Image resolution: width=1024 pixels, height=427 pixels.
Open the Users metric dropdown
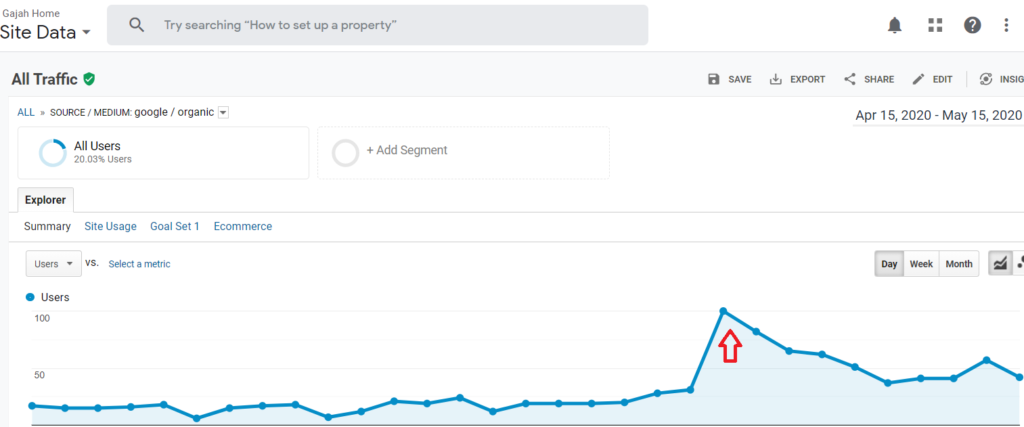(53, 264)
